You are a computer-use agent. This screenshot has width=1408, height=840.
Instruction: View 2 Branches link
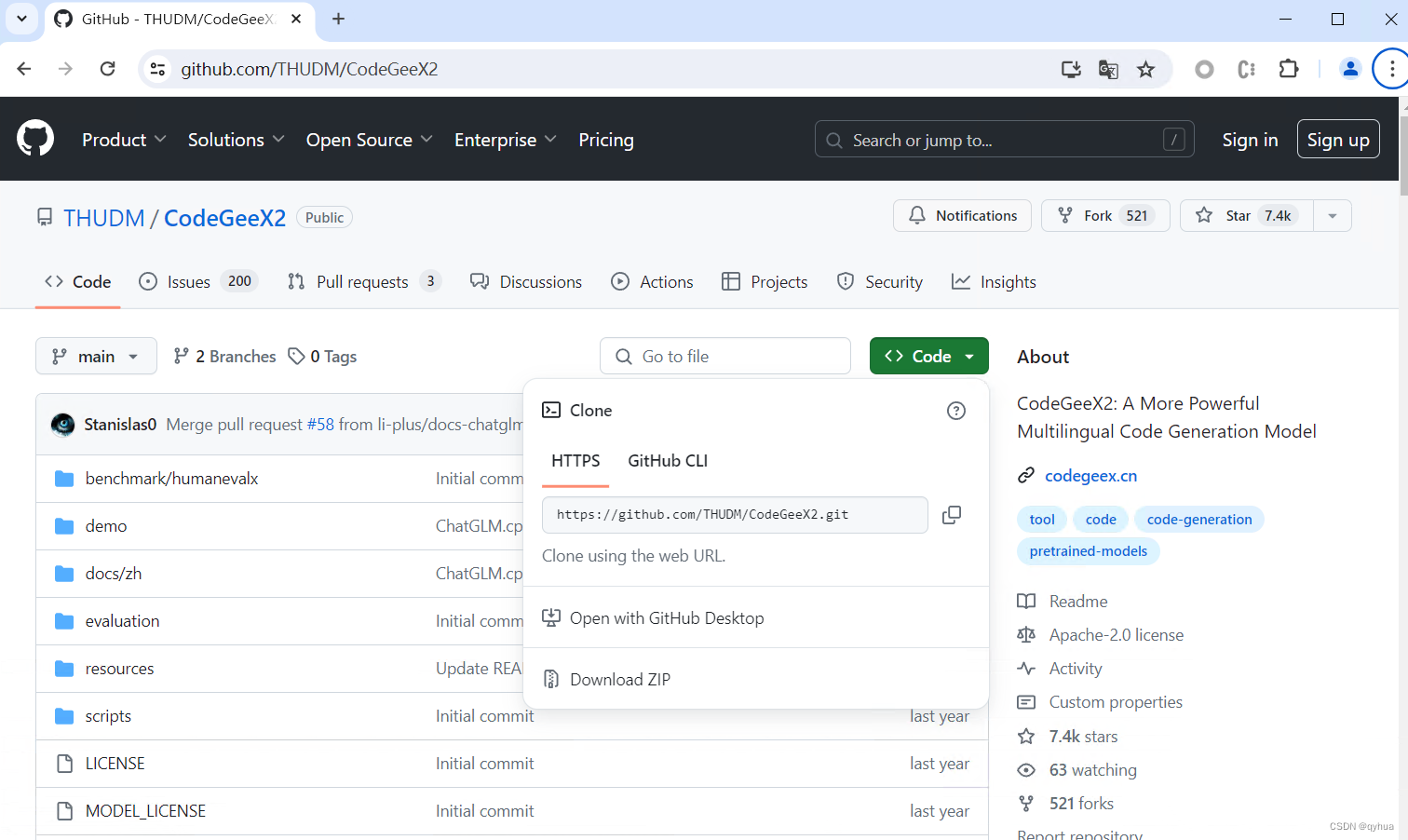point(224,357)
